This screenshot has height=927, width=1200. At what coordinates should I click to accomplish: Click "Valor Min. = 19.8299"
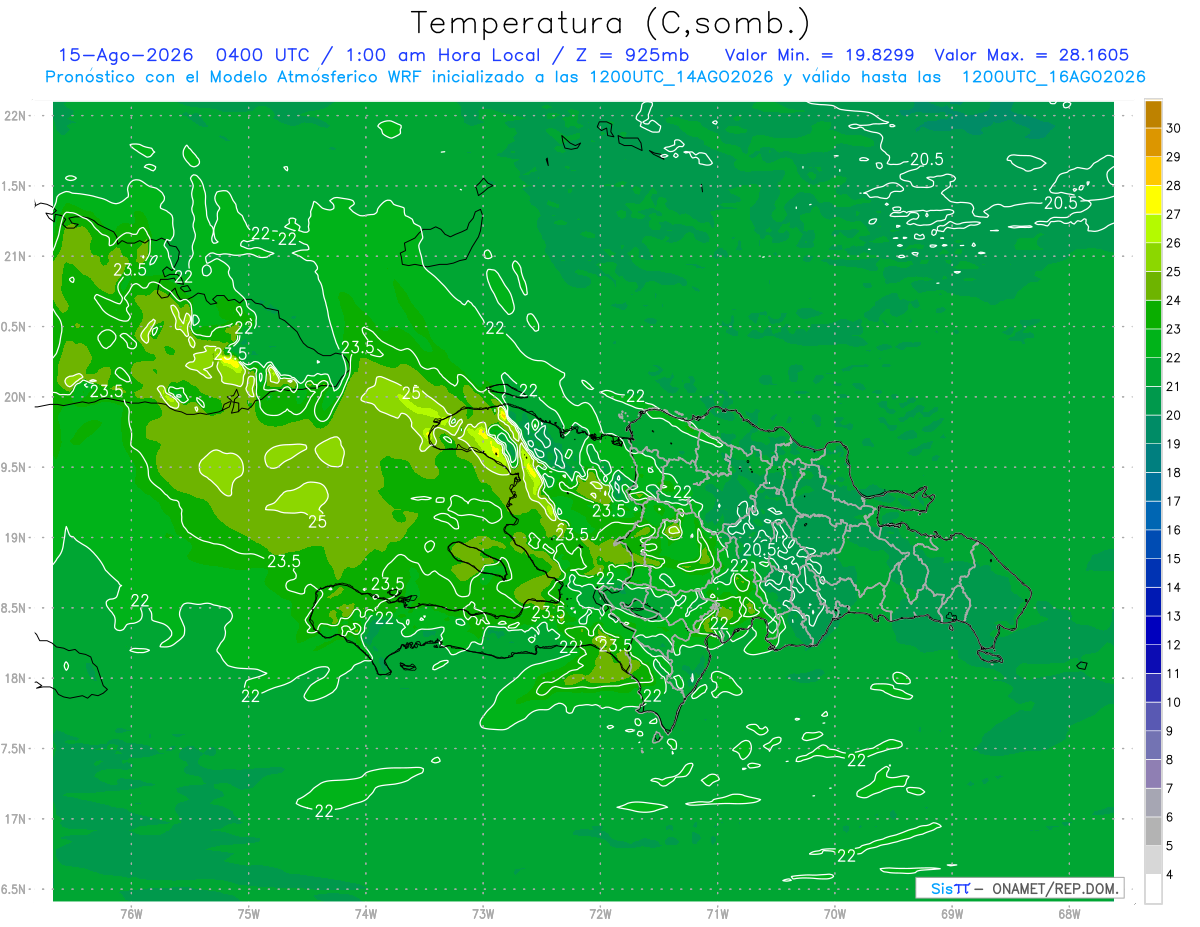tap(820, 55)
